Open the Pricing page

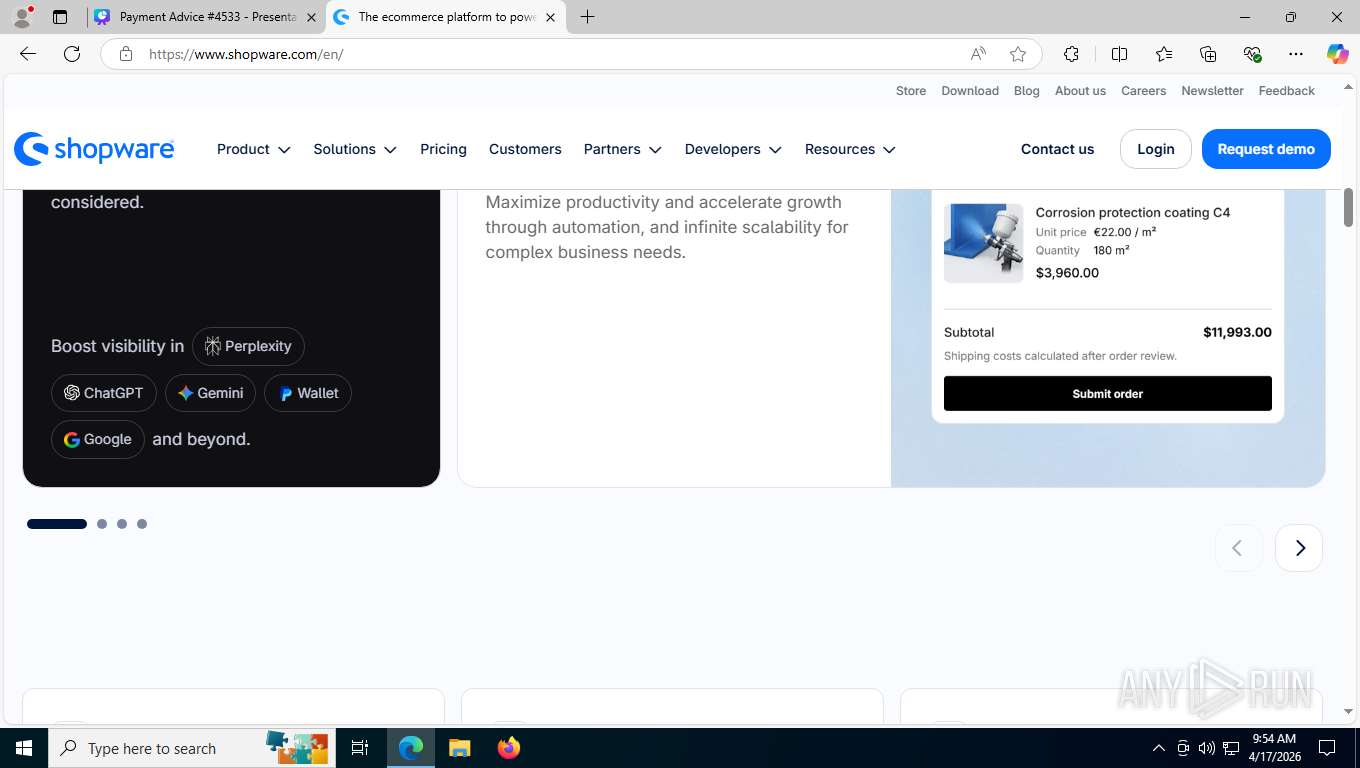coord(443,149)
